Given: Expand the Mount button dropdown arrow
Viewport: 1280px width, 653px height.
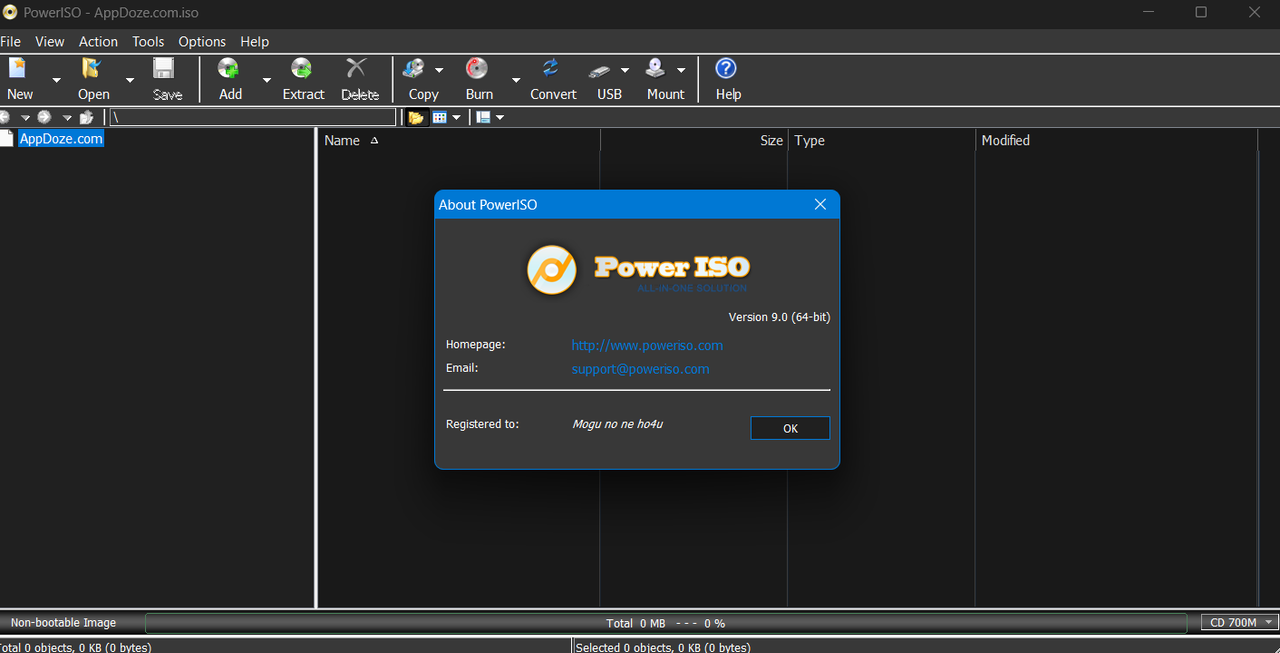Looking at the screenshot, I should pyautogui.click(x=681, y=70).
